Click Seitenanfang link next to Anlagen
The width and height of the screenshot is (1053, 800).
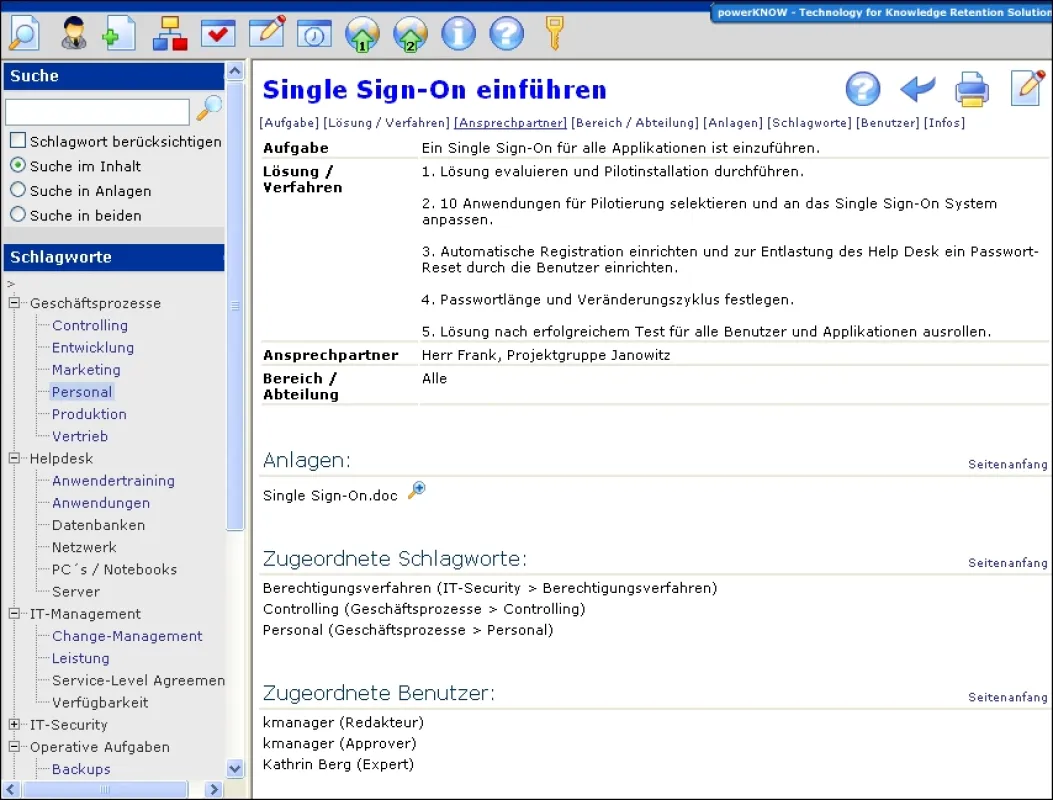pos(1007,464)
